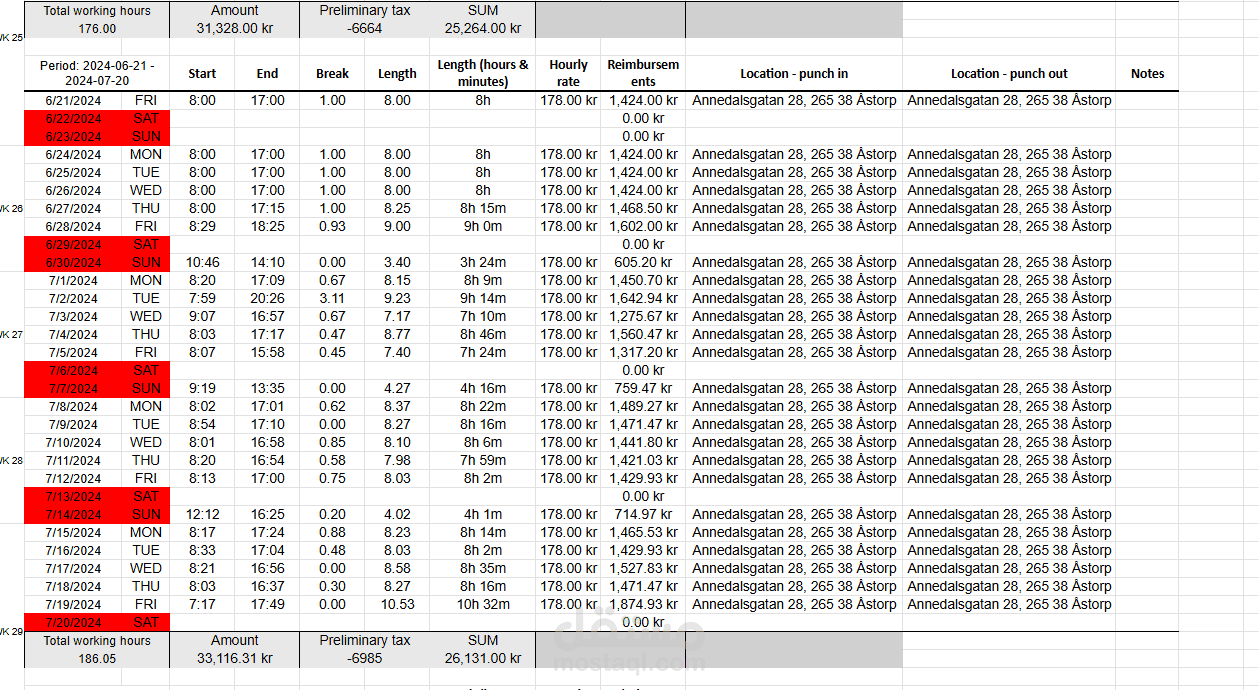The height and width of the screenshot is (690, 1259).
Task: Click the reimbursement 1,441.80 kr
Action: 643,442
